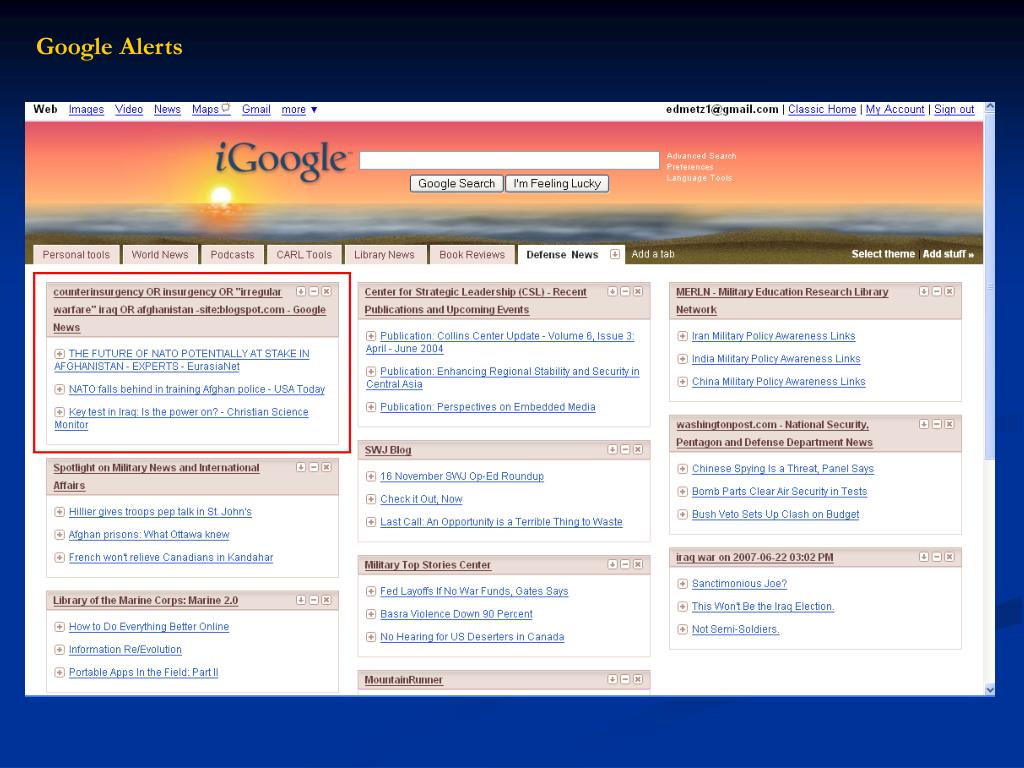Viewport: 1024px width, 768px height.
Task: Open menu icon of Spotlight on Military News gadget
Action: (x=300, y=467)
